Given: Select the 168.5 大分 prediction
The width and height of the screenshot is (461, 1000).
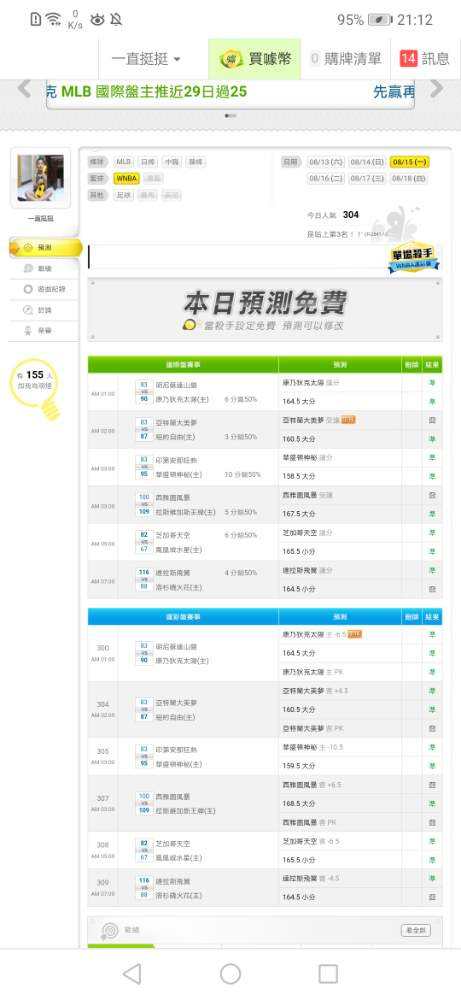Looking at the screenshot, I should coord(299,804).
